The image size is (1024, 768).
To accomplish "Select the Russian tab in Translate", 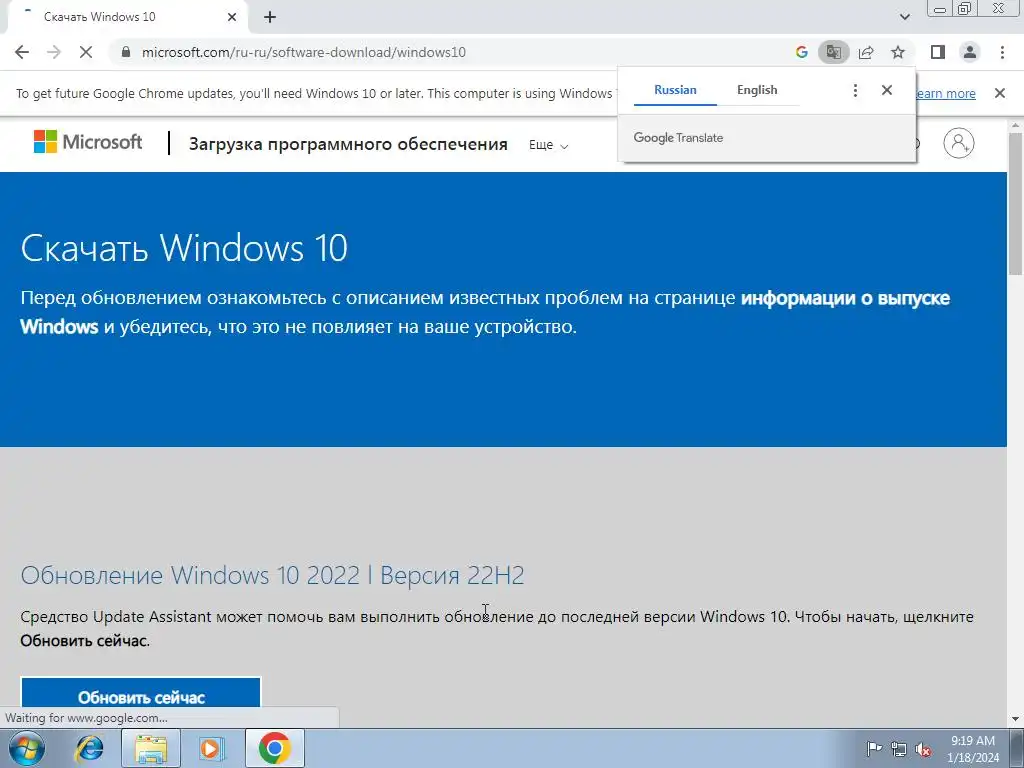I will [x=675, y=90].
